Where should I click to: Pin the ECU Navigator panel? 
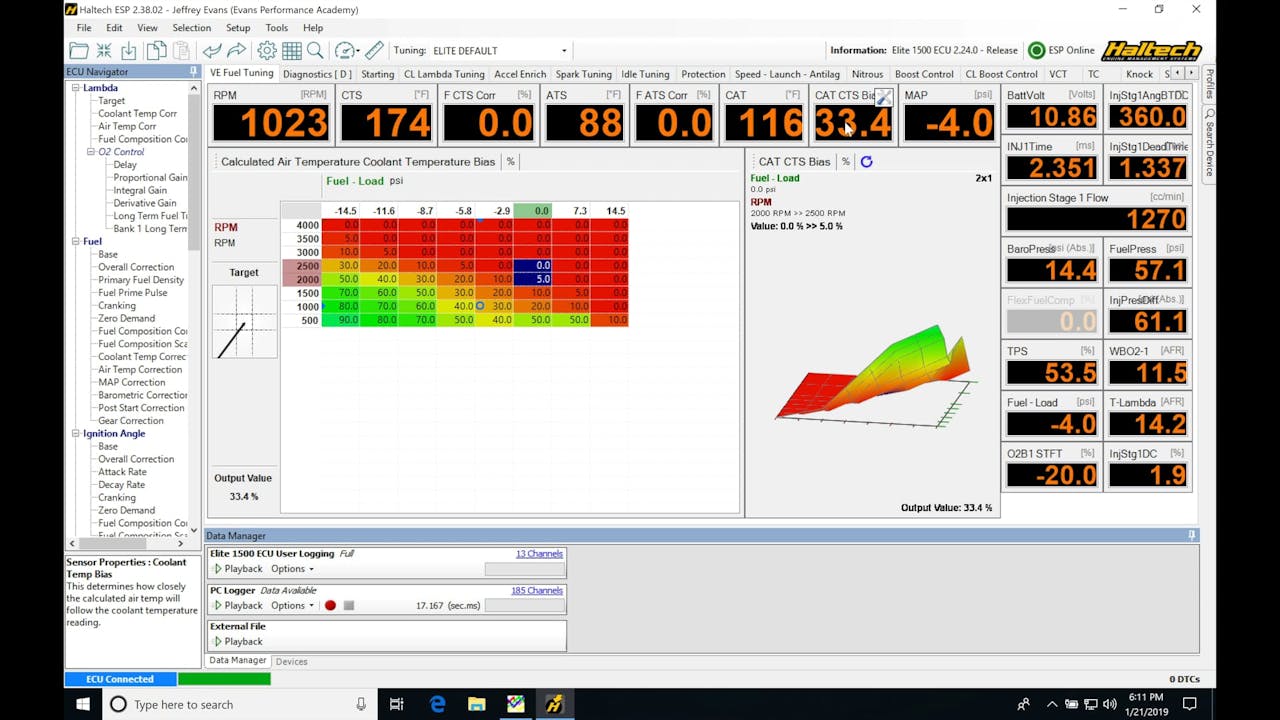pyautogui.click(x=193, y=71)
